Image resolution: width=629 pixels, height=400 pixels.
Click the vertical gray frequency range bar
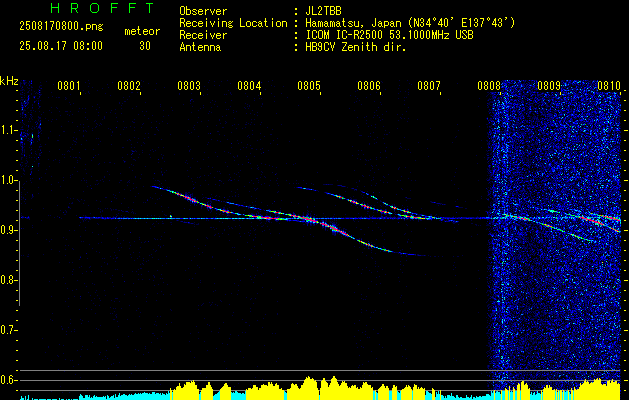pyautogui.click(x=20, y=243)
